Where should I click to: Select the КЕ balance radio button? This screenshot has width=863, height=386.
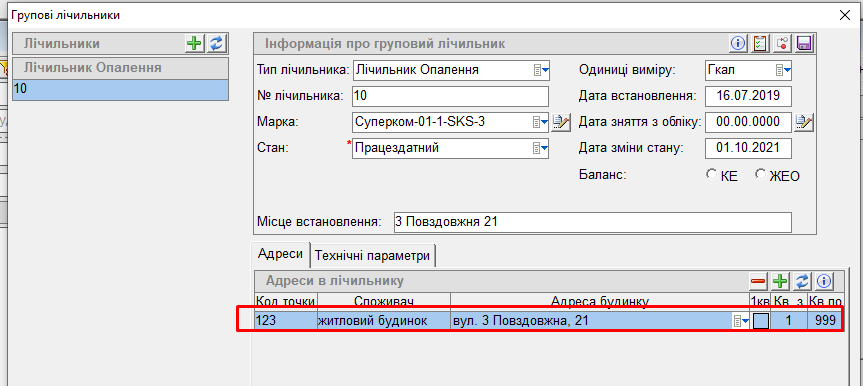pyautogui.click(x=711, y=175)
